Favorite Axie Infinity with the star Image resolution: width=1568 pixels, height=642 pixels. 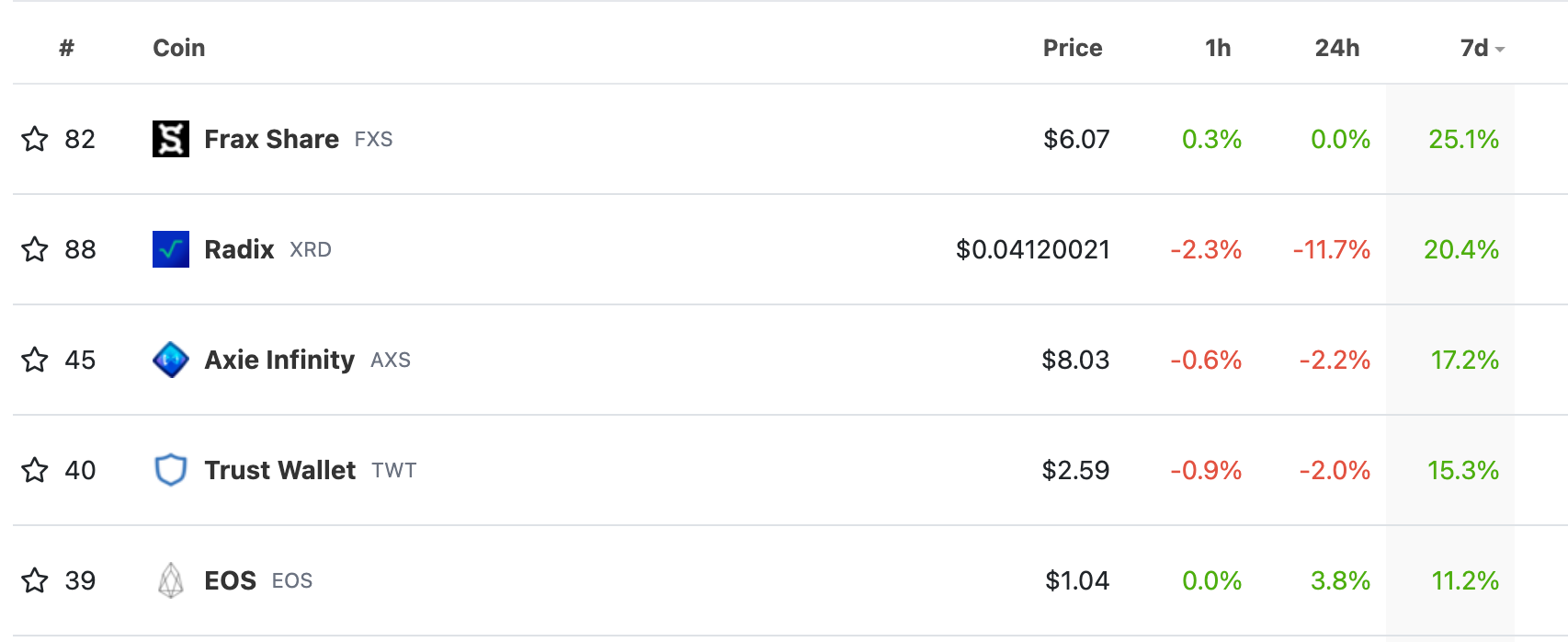pyautogui.click(x=35, y=360)
